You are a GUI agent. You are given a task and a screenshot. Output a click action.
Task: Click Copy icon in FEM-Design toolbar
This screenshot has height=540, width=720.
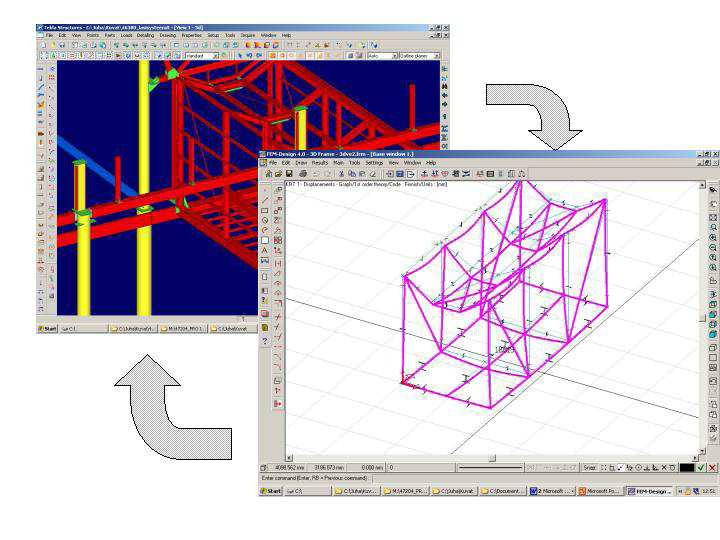[352, 174]
